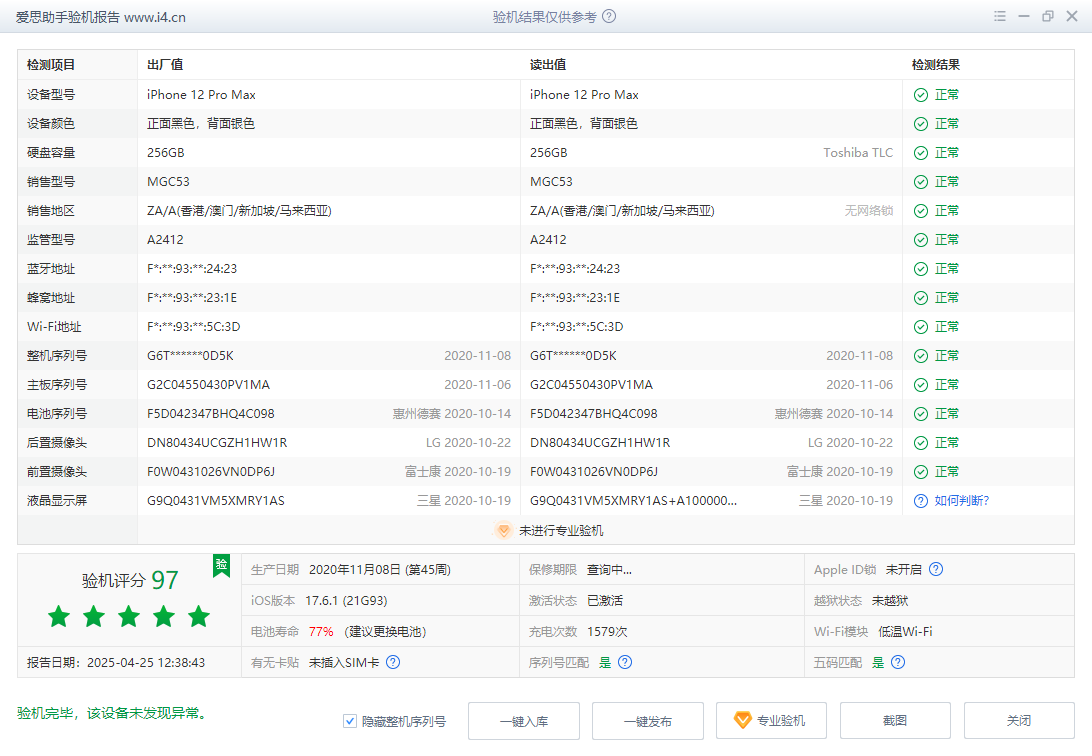The height and width of the screenshot is (756, 1092).
Task: Click the red 77% battery life value
Action: click(x=321, y=631)
